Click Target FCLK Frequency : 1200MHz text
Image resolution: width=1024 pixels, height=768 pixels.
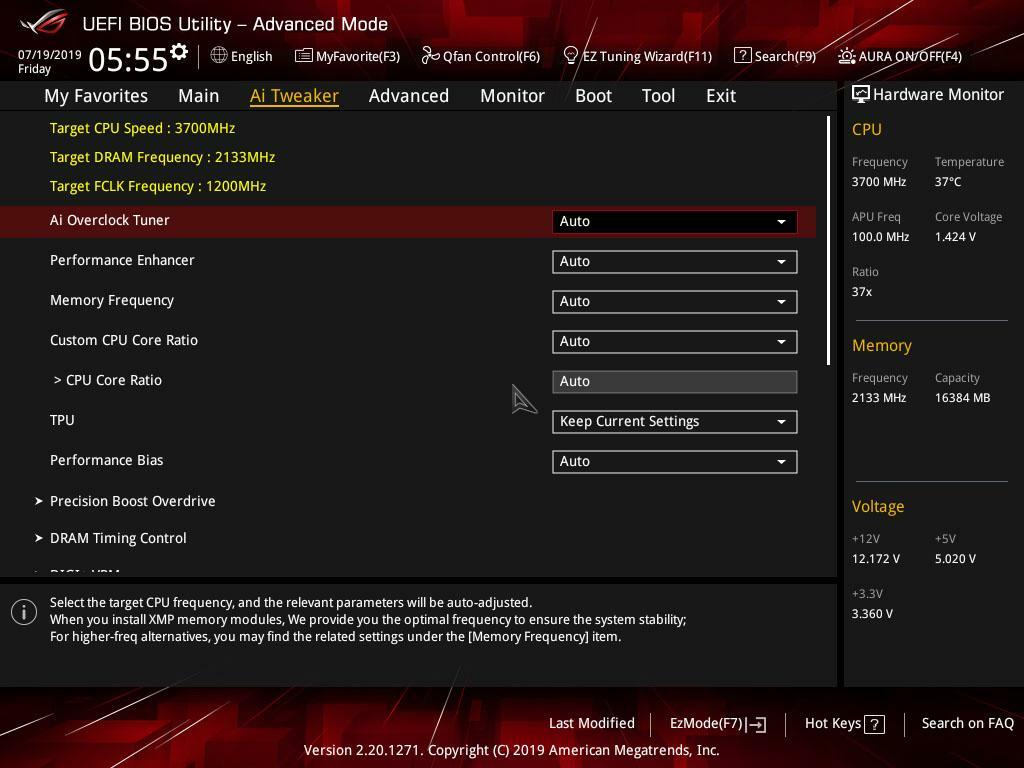click(158, 186)
